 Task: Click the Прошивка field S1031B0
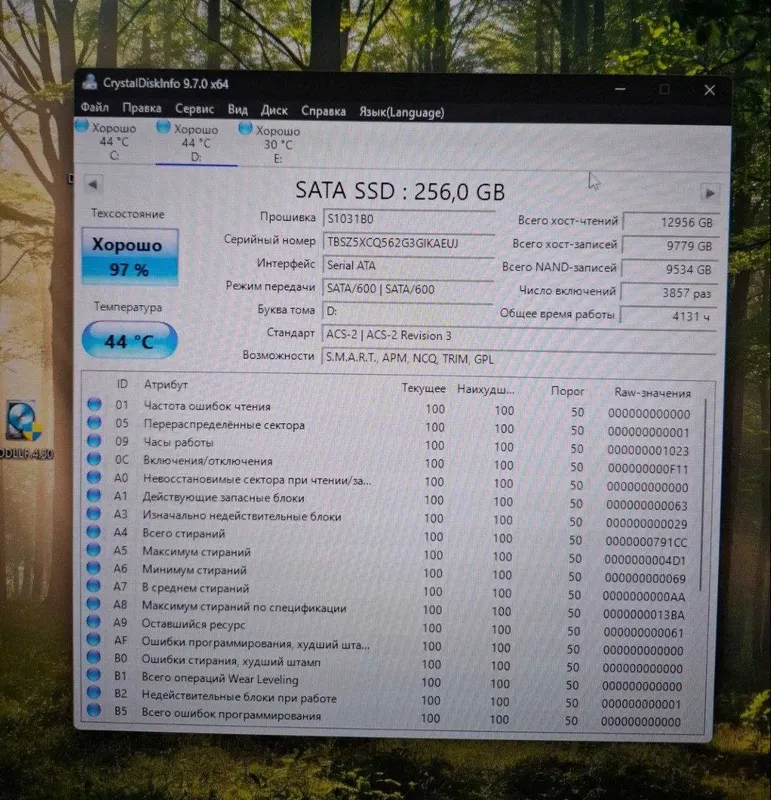click(408, 219)
